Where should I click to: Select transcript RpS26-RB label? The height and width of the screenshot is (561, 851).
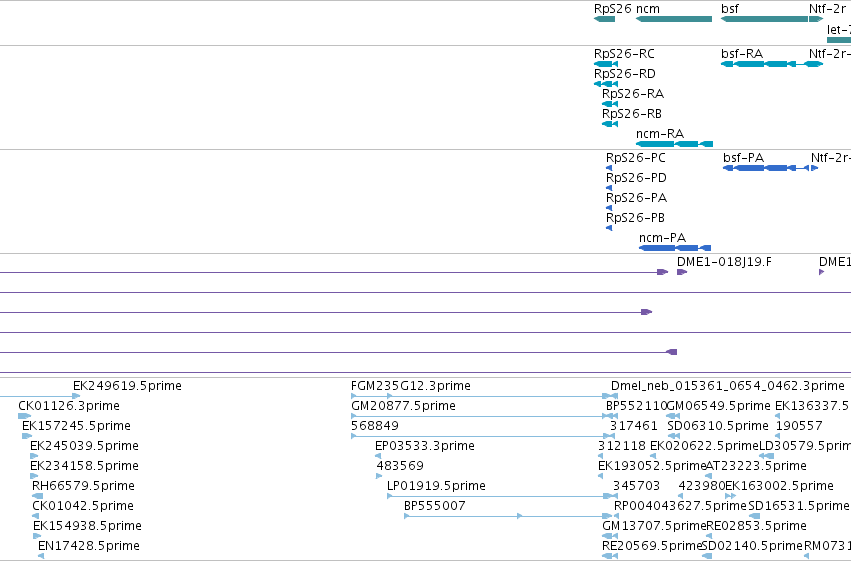[632, 114]
